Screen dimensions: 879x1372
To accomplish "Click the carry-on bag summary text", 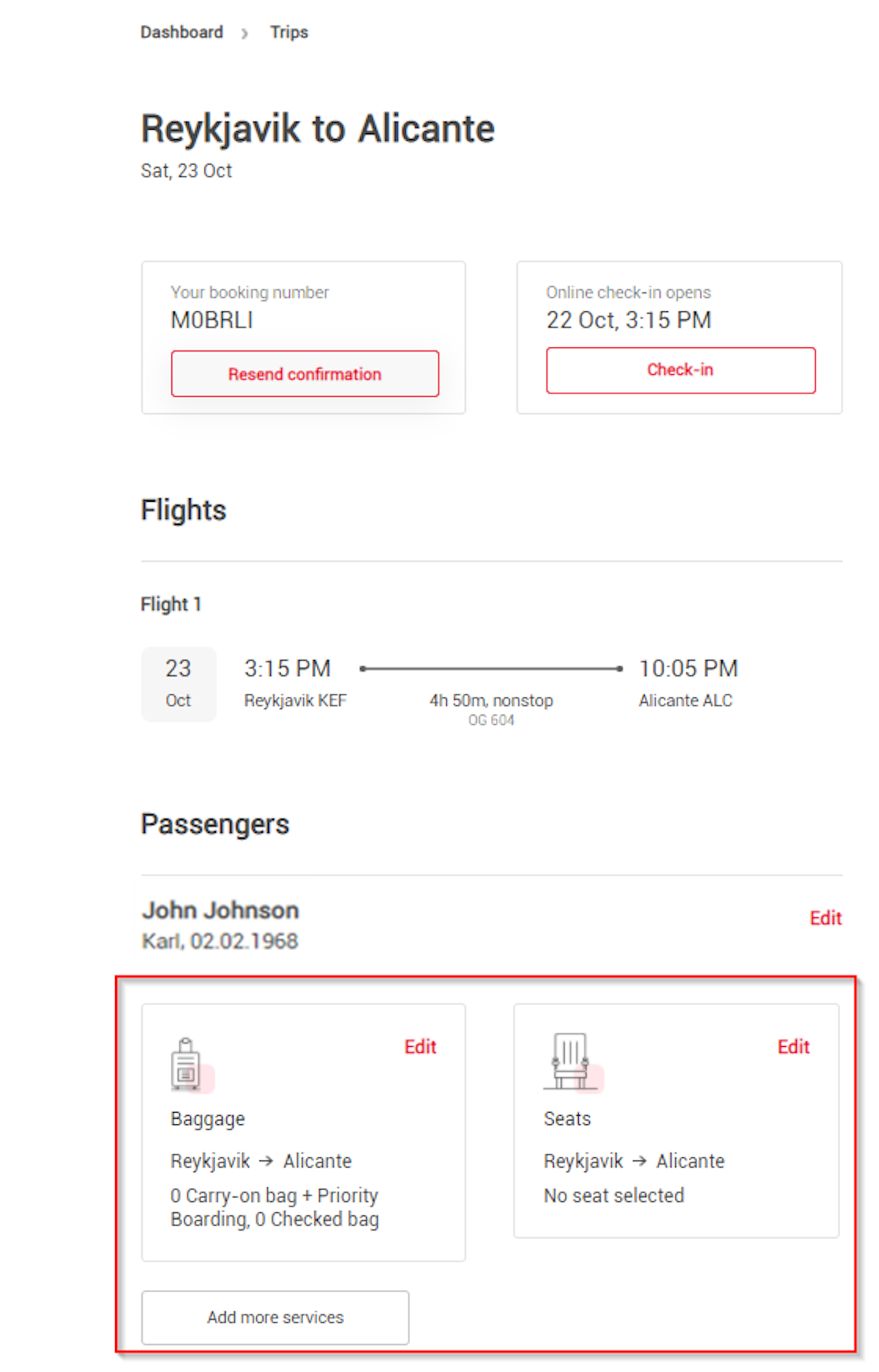I will coord(275,1207).
